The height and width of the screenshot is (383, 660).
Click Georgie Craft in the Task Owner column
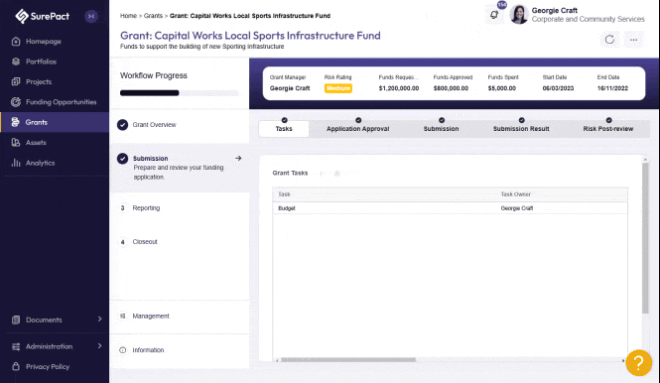[517, 208]
